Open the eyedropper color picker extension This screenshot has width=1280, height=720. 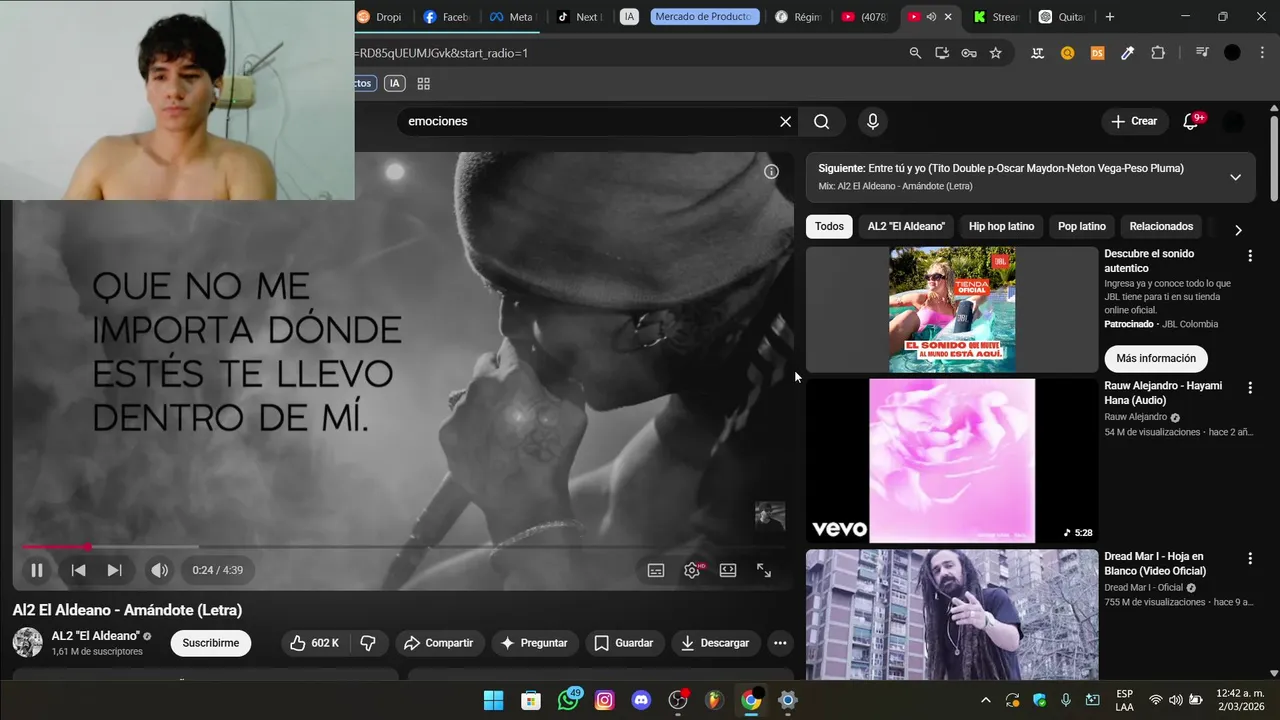coord(1128,53)
